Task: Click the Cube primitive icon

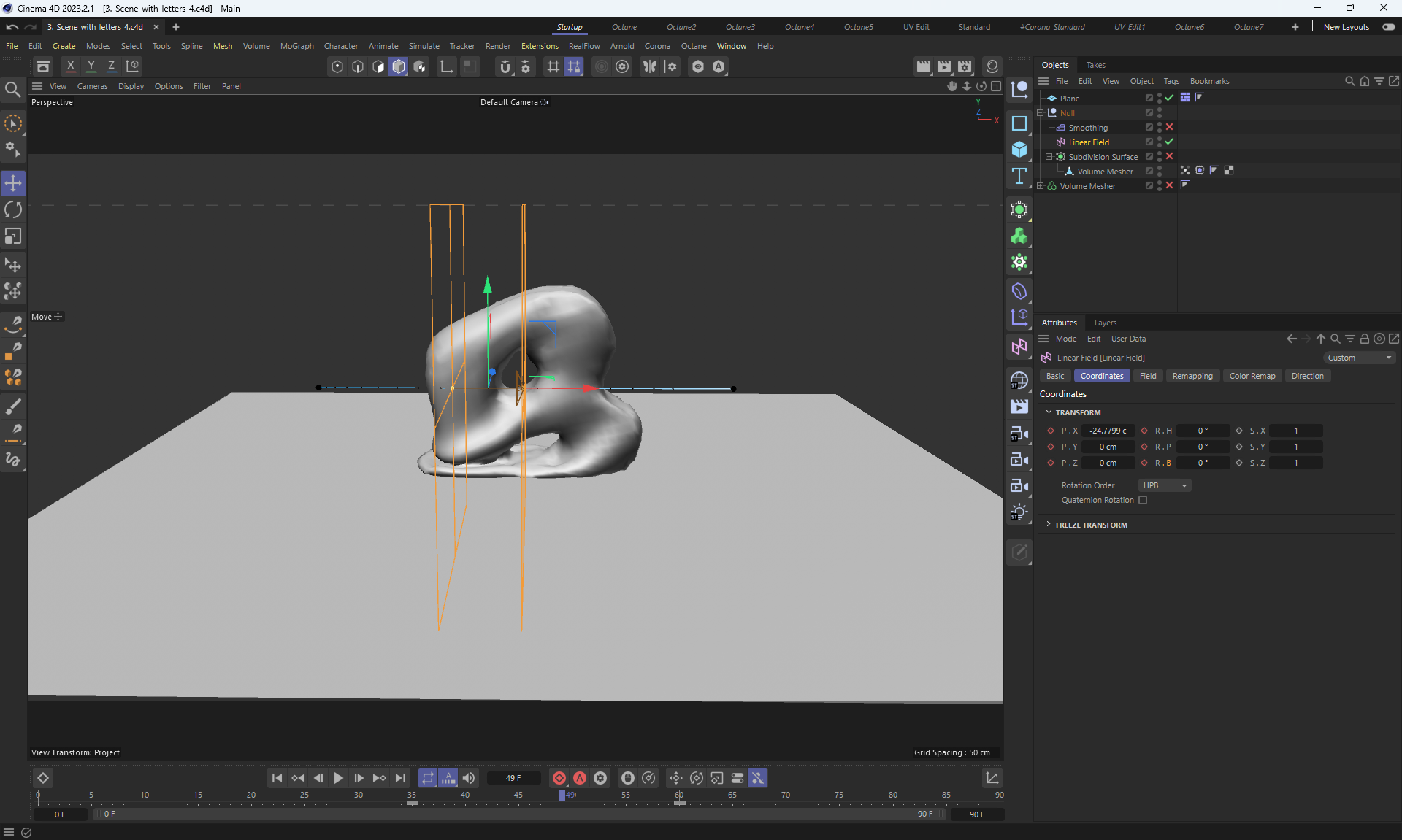Action: pyautogui.click(x=1019, y=150)
